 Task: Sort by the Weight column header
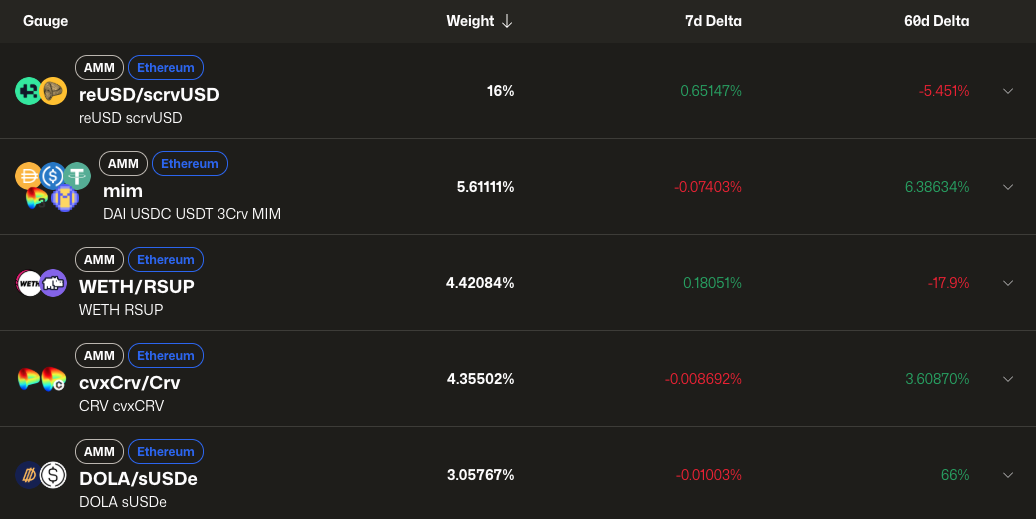pyautogui.click(x=470, y=21)
